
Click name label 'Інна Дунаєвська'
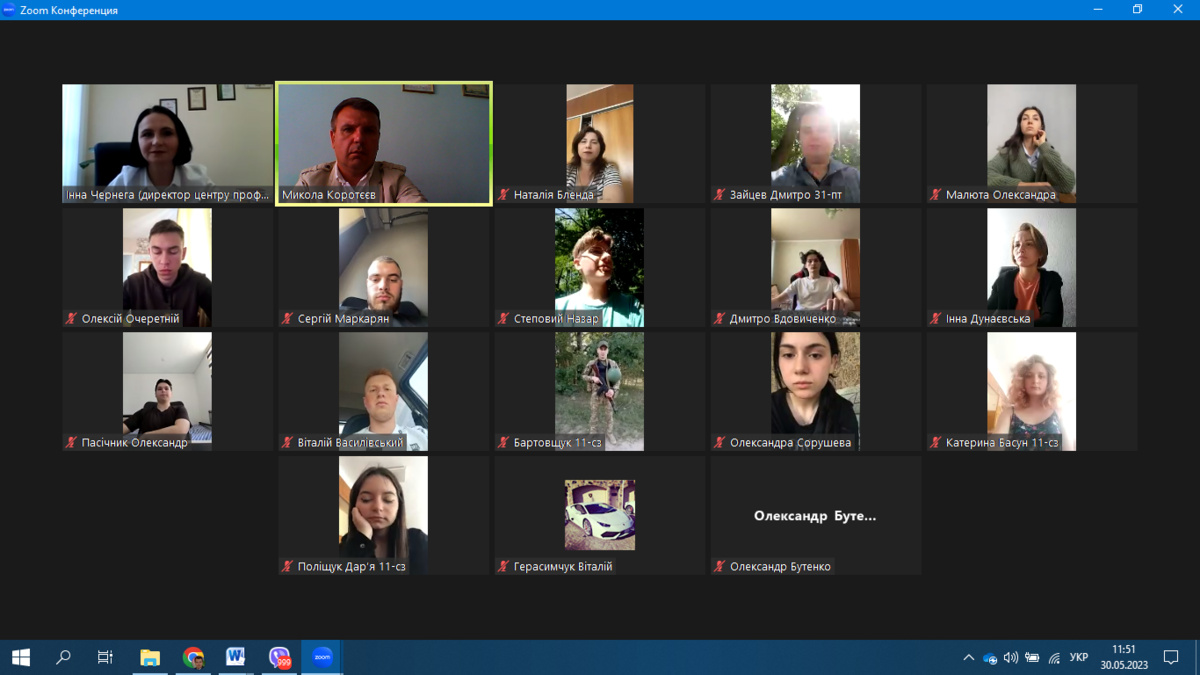coord(988,319)
